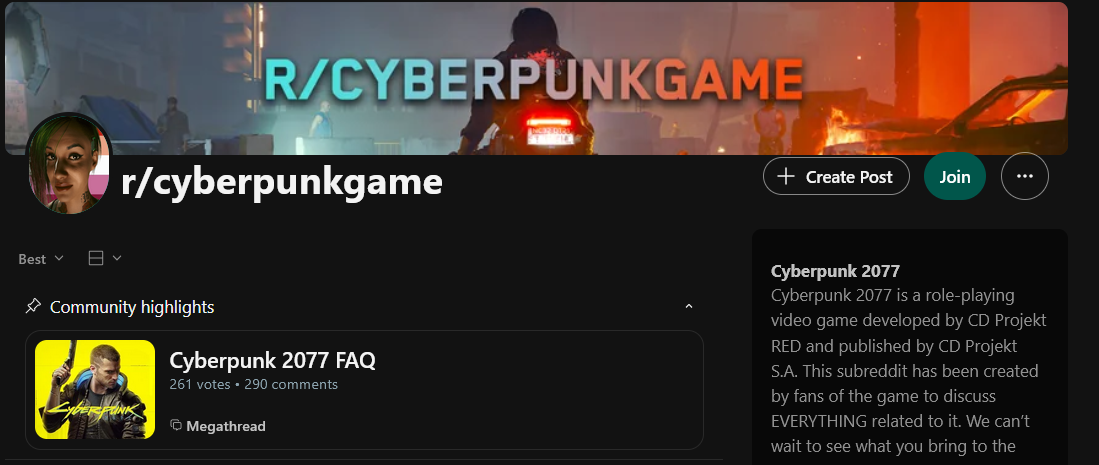
Task: Expand the layout view dropdown arrow
Action: pos(117,259)
